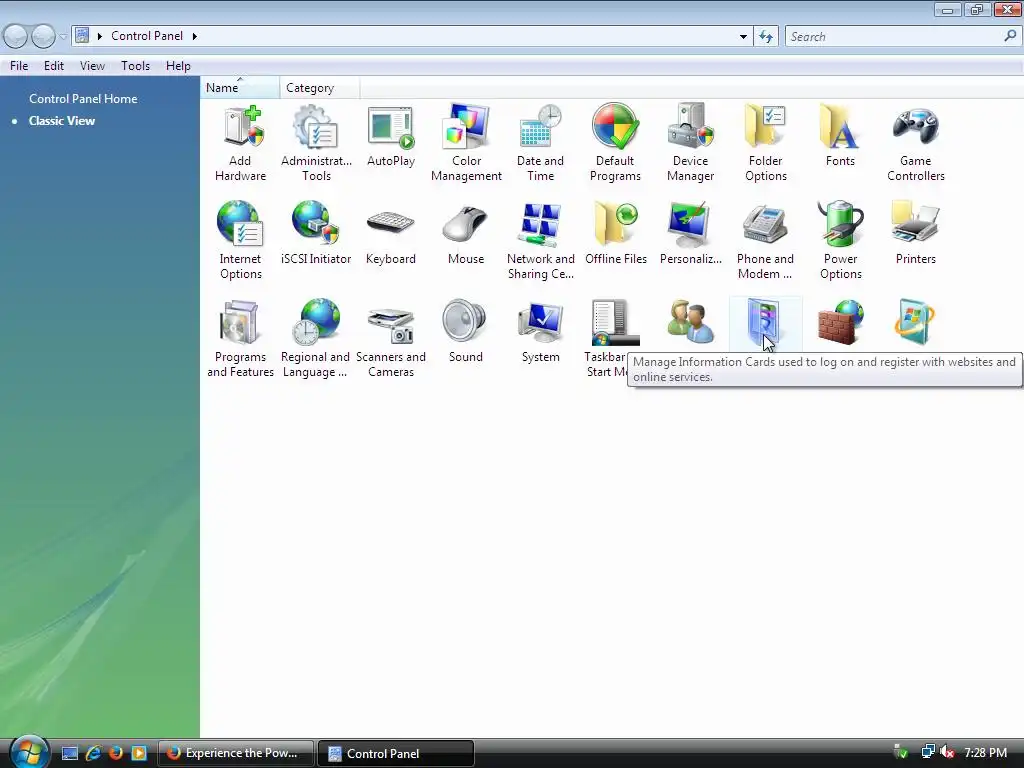Open the Windows Firewall brick-wall icon

pyautogui.click(x=840, y=322)
